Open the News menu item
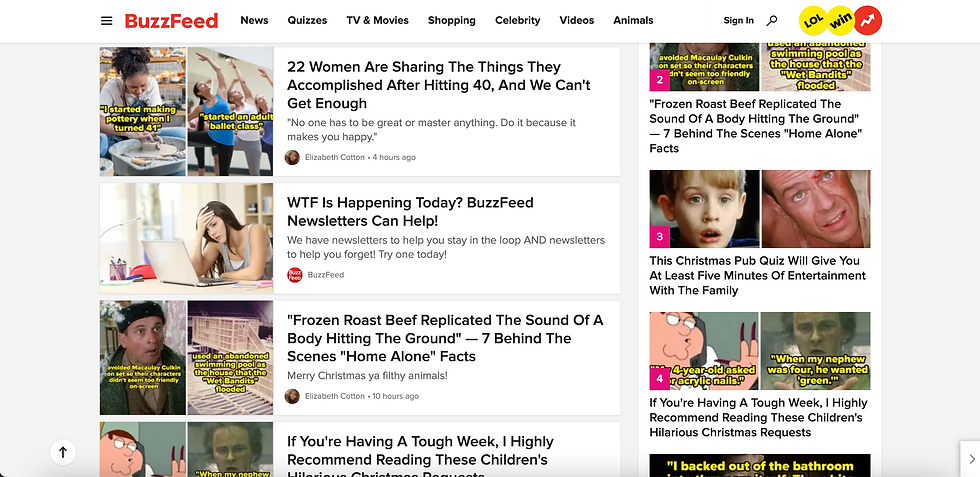Image resolution: width=980 pixels, height=477 pixels. (254, 21)
